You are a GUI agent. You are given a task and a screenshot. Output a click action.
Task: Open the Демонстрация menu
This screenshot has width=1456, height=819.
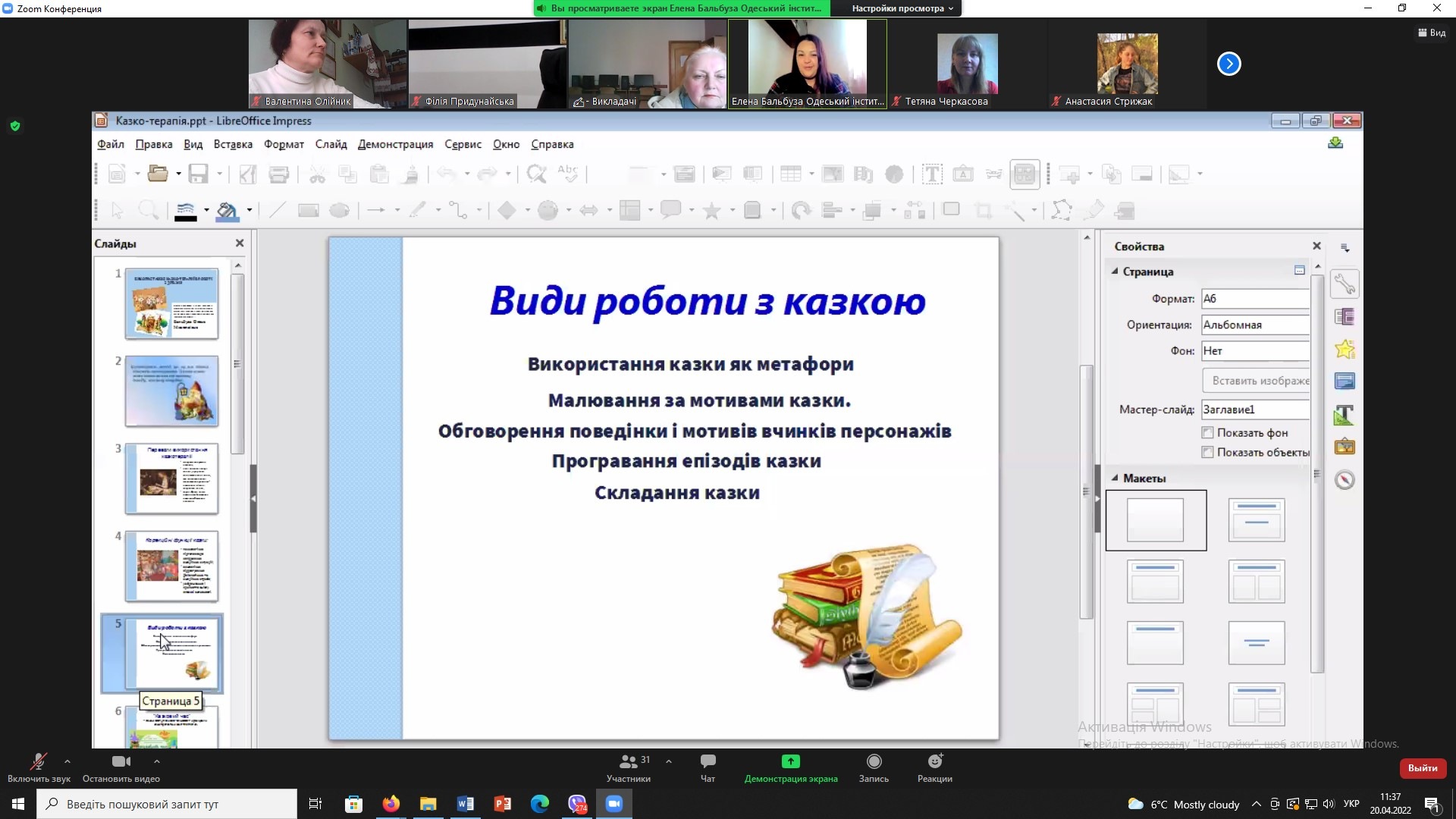395,144
